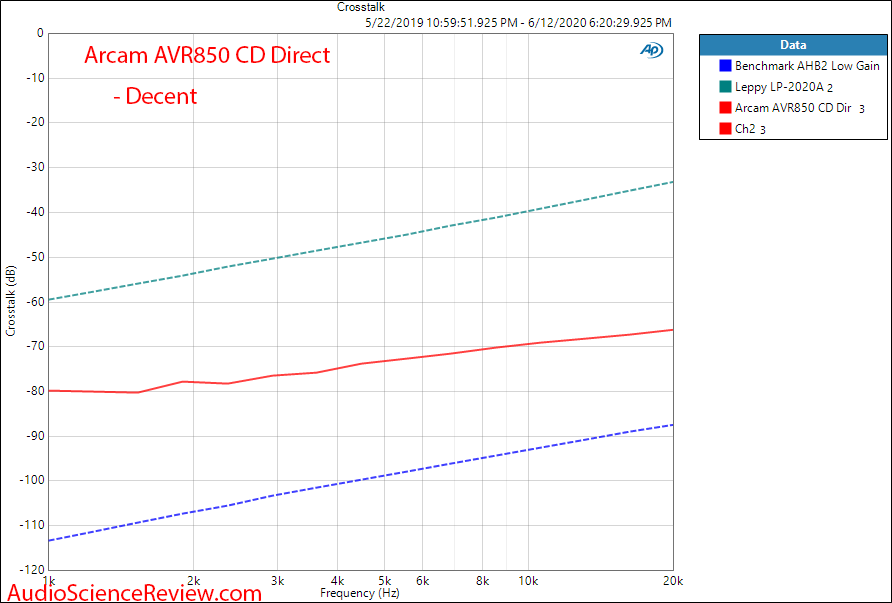Click the 8k frequency axis tick label
This screenshot has width=892, height=603.
tap(483, 581)
